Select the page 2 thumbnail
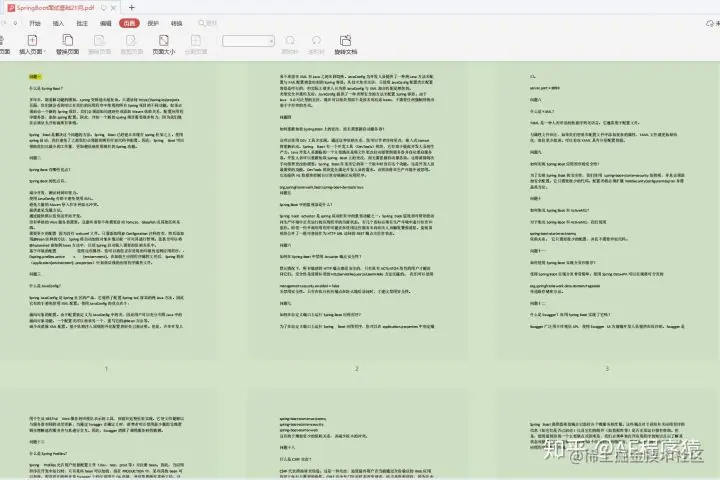This screenshot has height=480, width=720. click(357, 210)
